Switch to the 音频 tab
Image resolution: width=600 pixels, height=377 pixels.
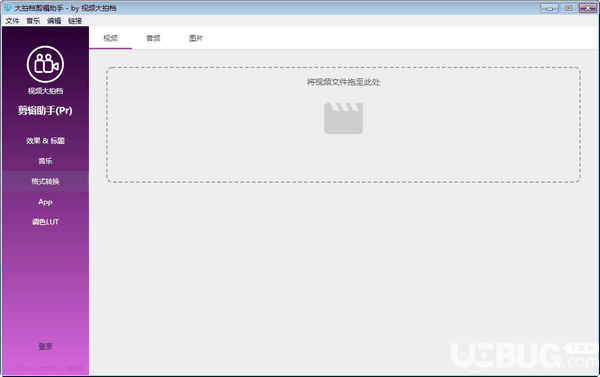tap(153, 38)
